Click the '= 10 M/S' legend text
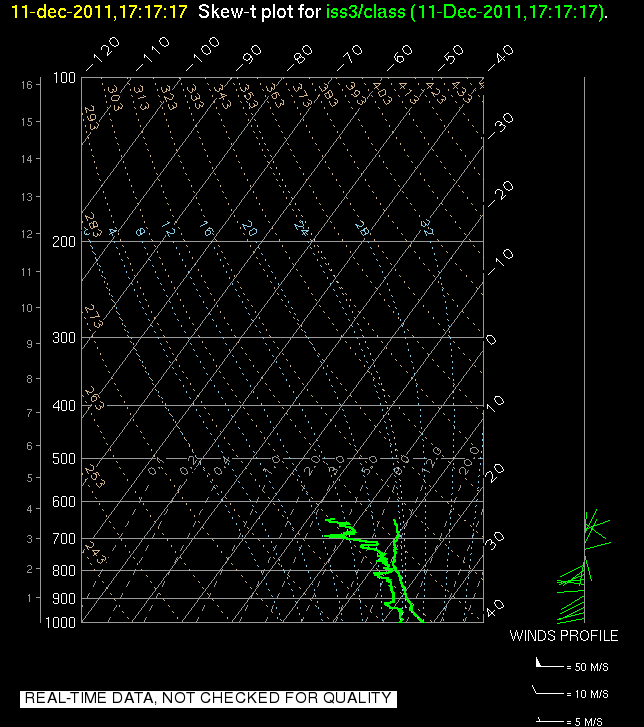 [587, 694]
